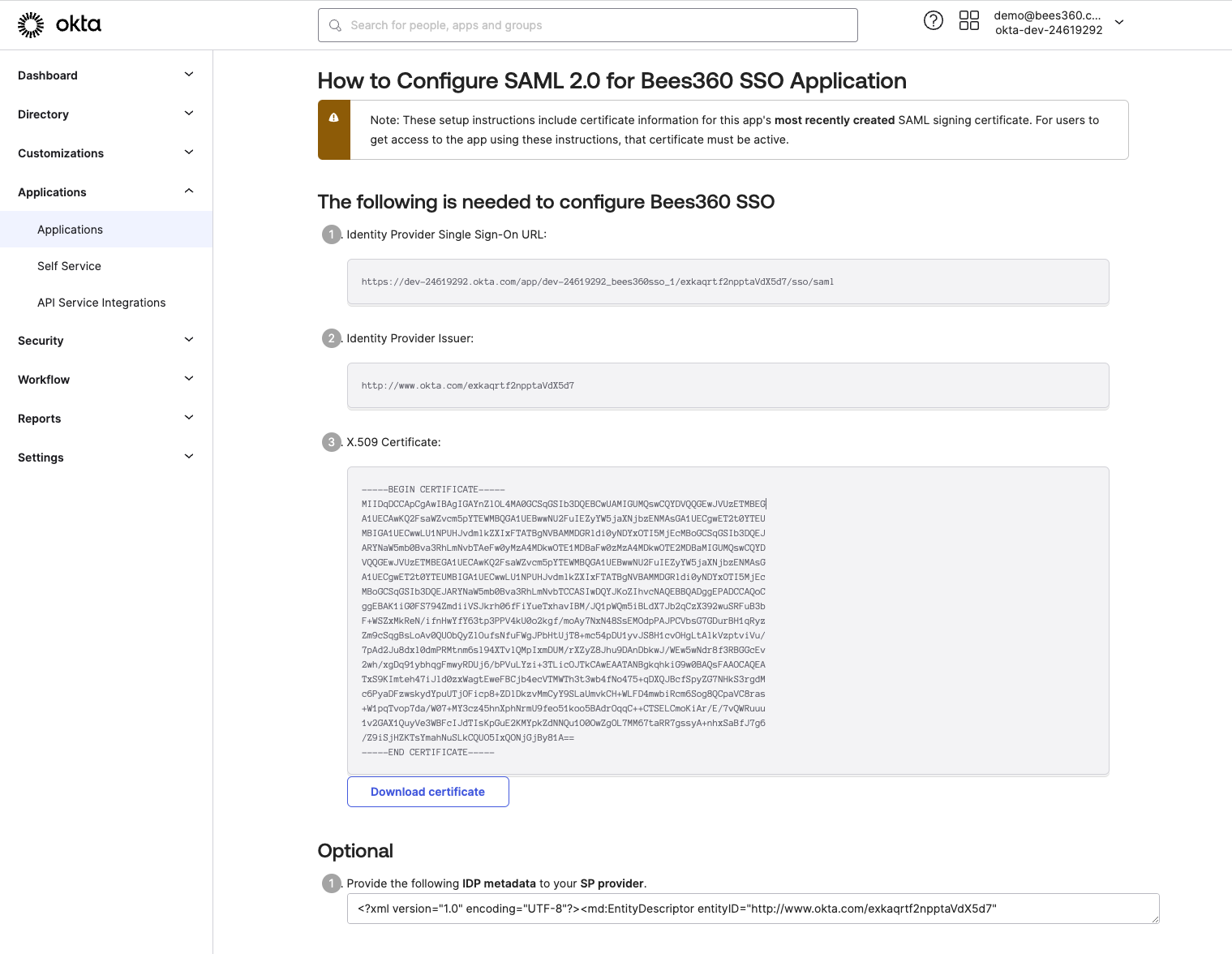
Task: Click the Okta logo
Action: 59,25
